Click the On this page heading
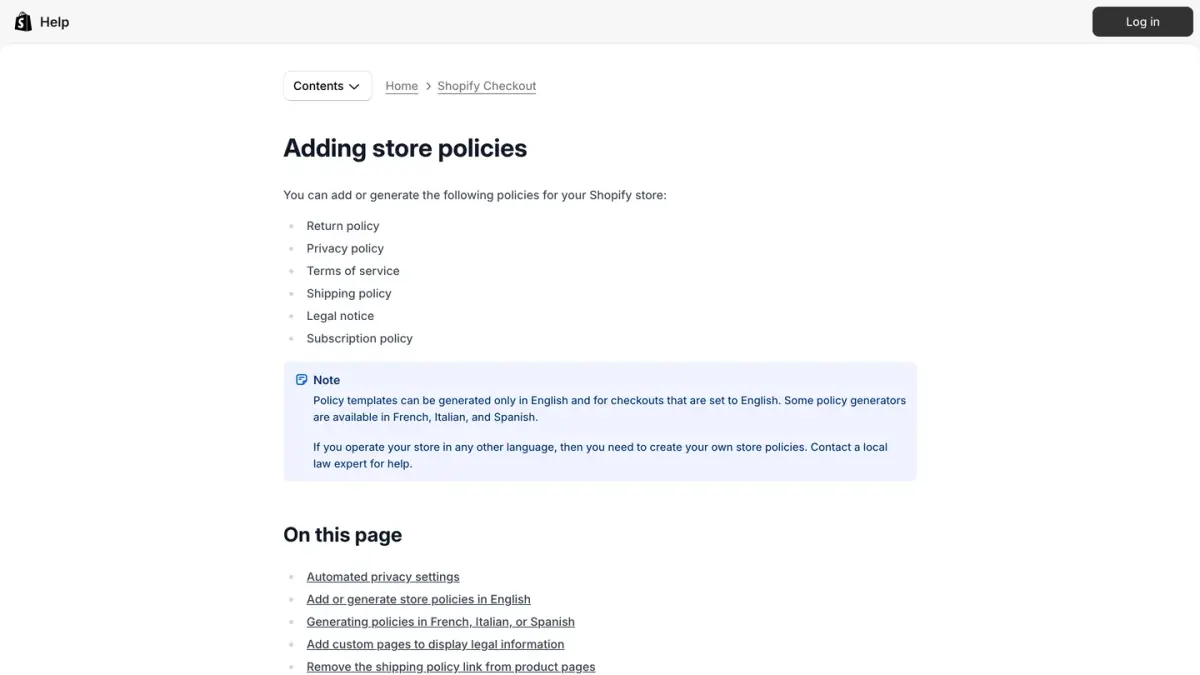Image resolution: width=1200 pixels, height=675 pixels. (343, 535)
